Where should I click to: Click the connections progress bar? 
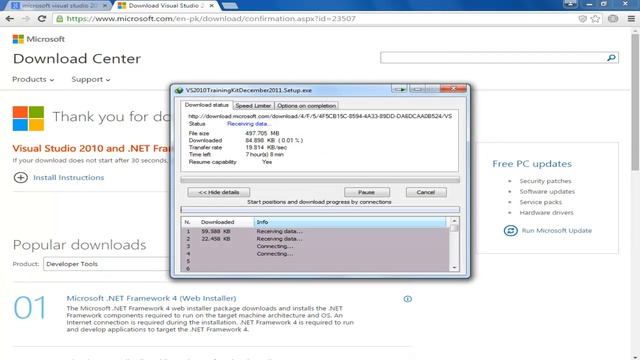coord(320,210)
